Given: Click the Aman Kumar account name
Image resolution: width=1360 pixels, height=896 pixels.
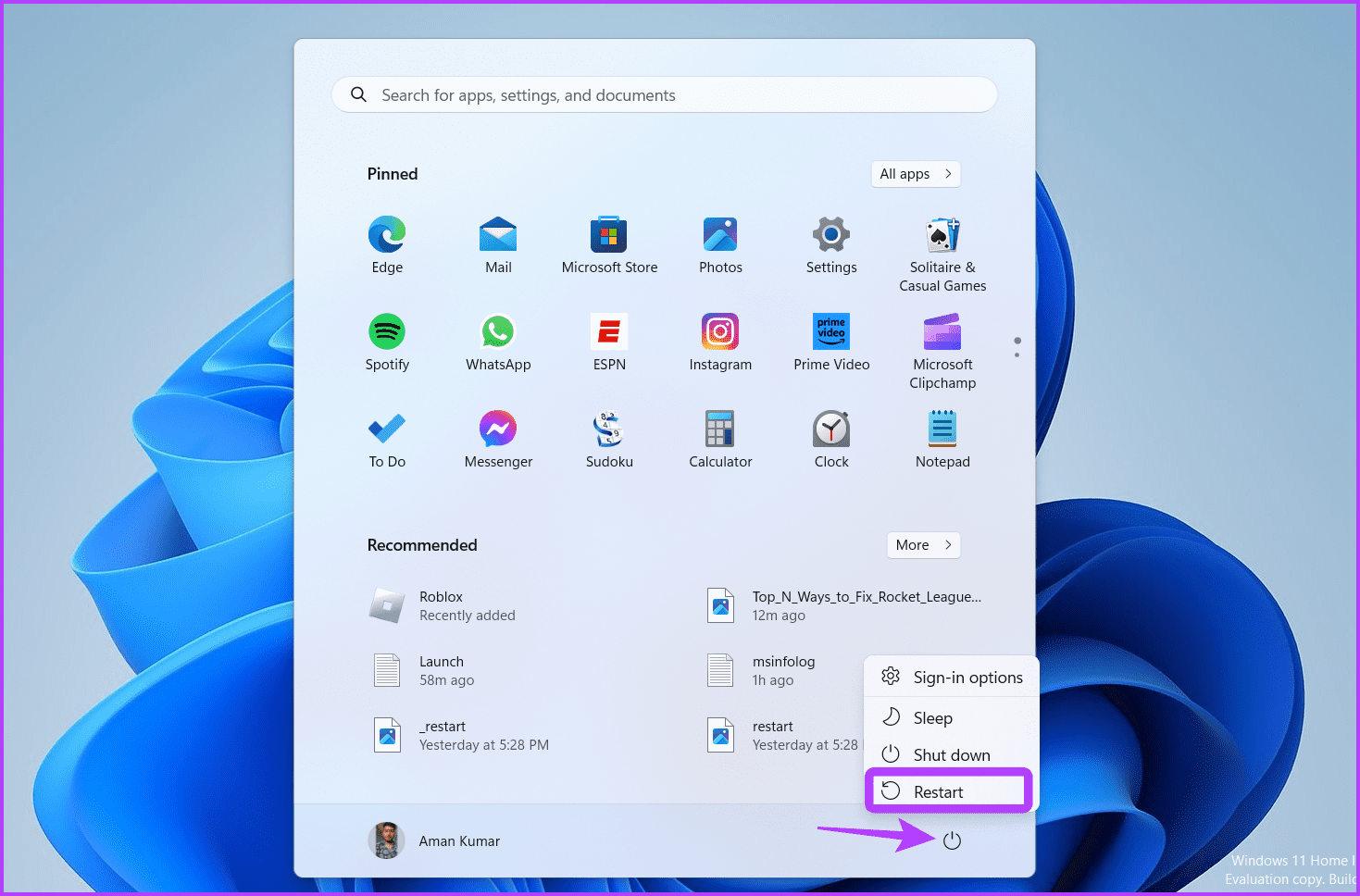Looking at the screenshot, I should 459,841.
